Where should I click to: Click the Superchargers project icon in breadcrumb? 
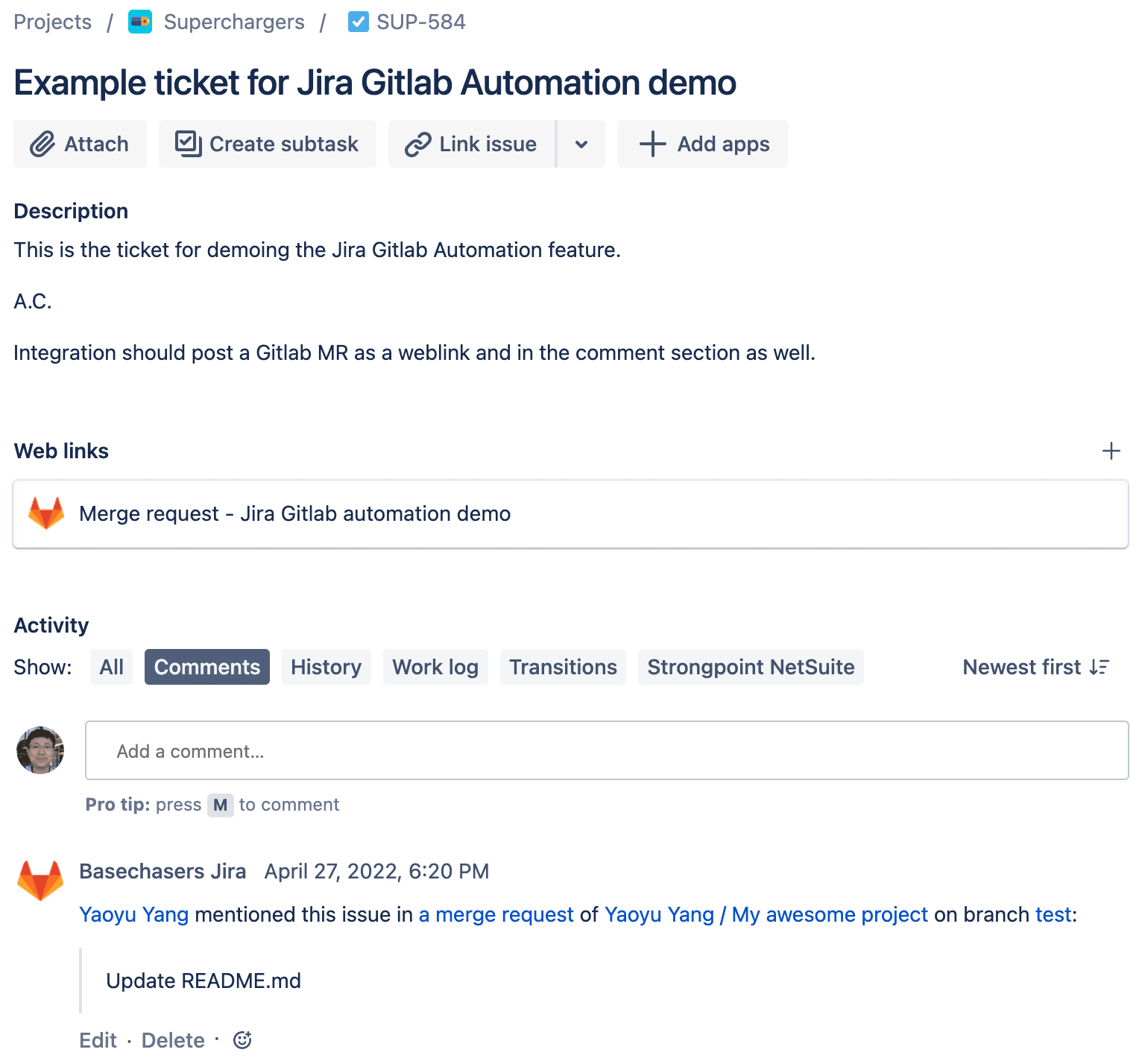(140, 22)
